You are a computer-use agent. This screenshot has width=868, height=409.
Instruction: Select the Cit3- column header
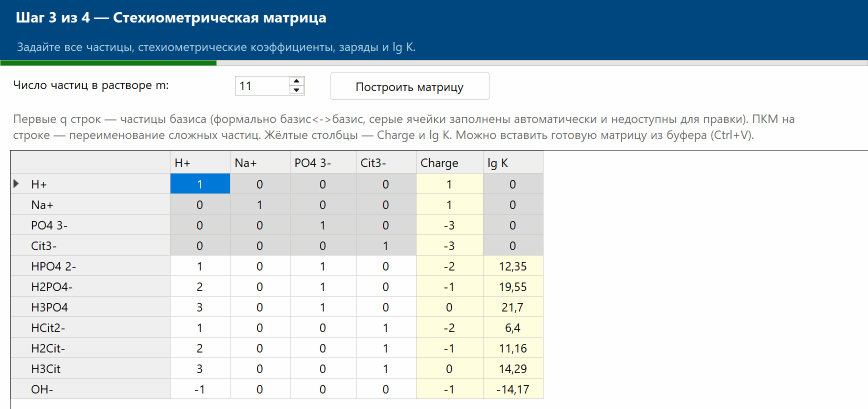point(386,163)
